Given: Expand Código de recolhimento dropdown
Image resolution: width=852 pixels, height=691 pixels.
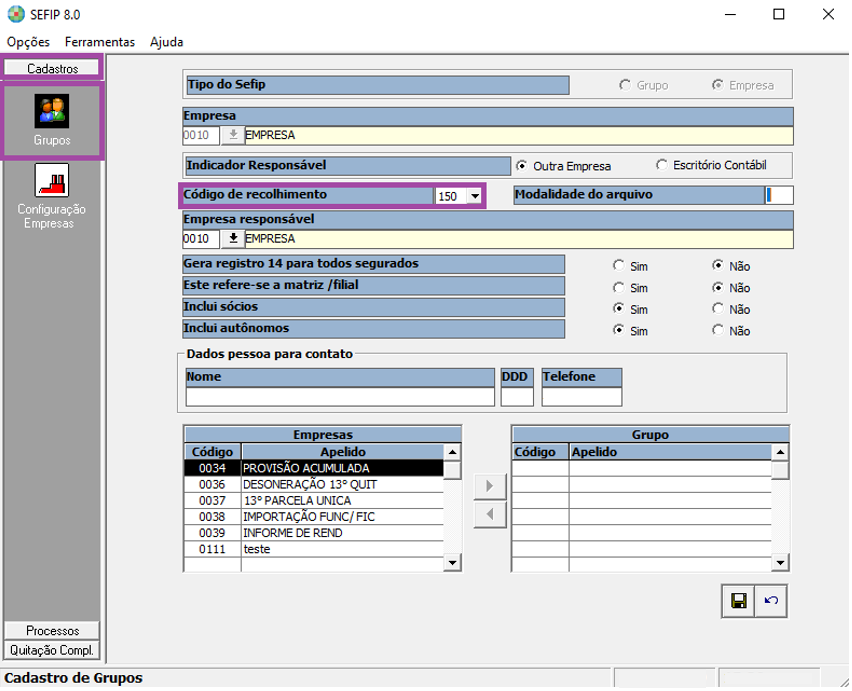Looking at the screenshot, I should 475,196.
